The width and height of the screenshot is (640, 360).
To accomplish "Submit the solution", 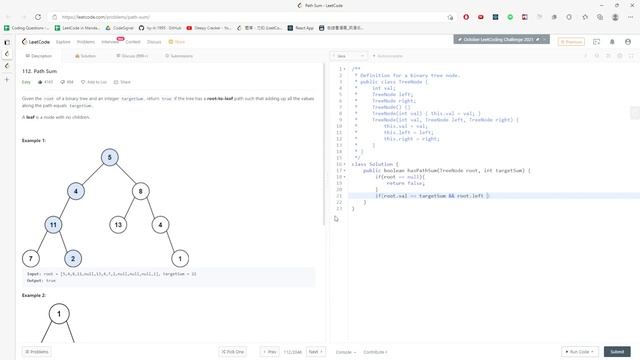I will pyautogui.click(x=617, y=351).
